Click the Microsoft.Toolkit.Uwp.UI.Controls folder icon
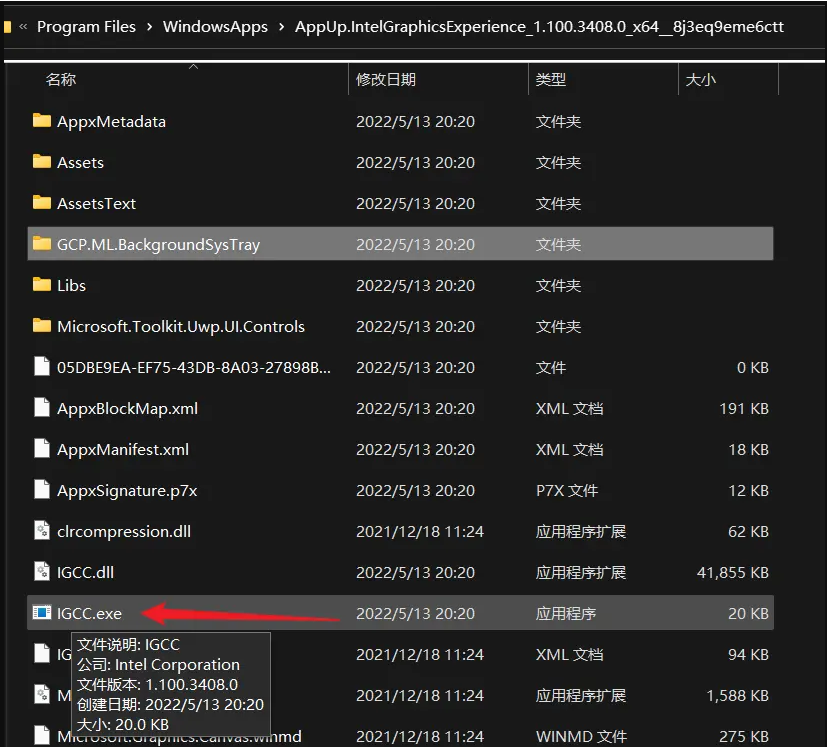The height and width of the screenshot is (747, 827). tap(42, 326)
